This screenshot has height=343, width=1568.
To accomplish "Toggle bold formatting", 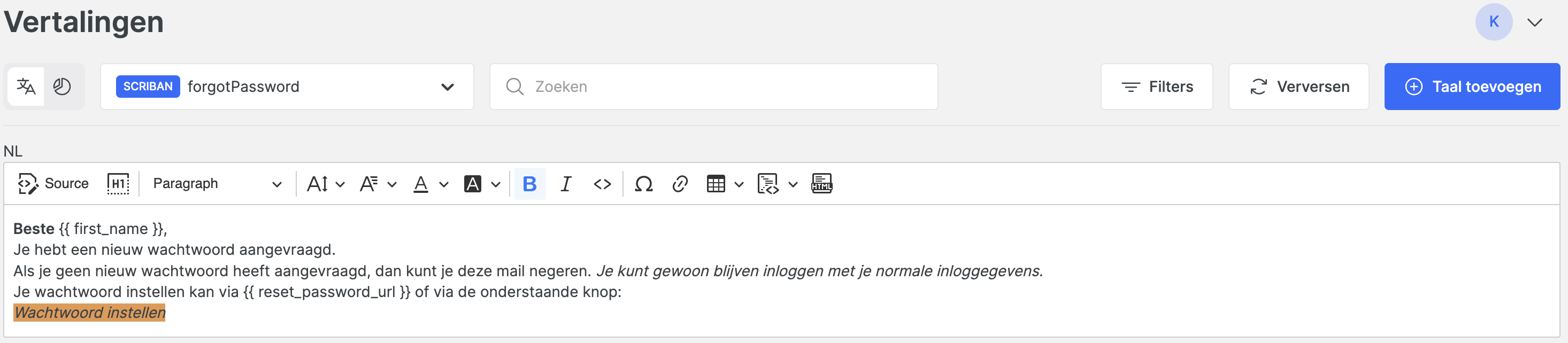I will pos(529,184).
